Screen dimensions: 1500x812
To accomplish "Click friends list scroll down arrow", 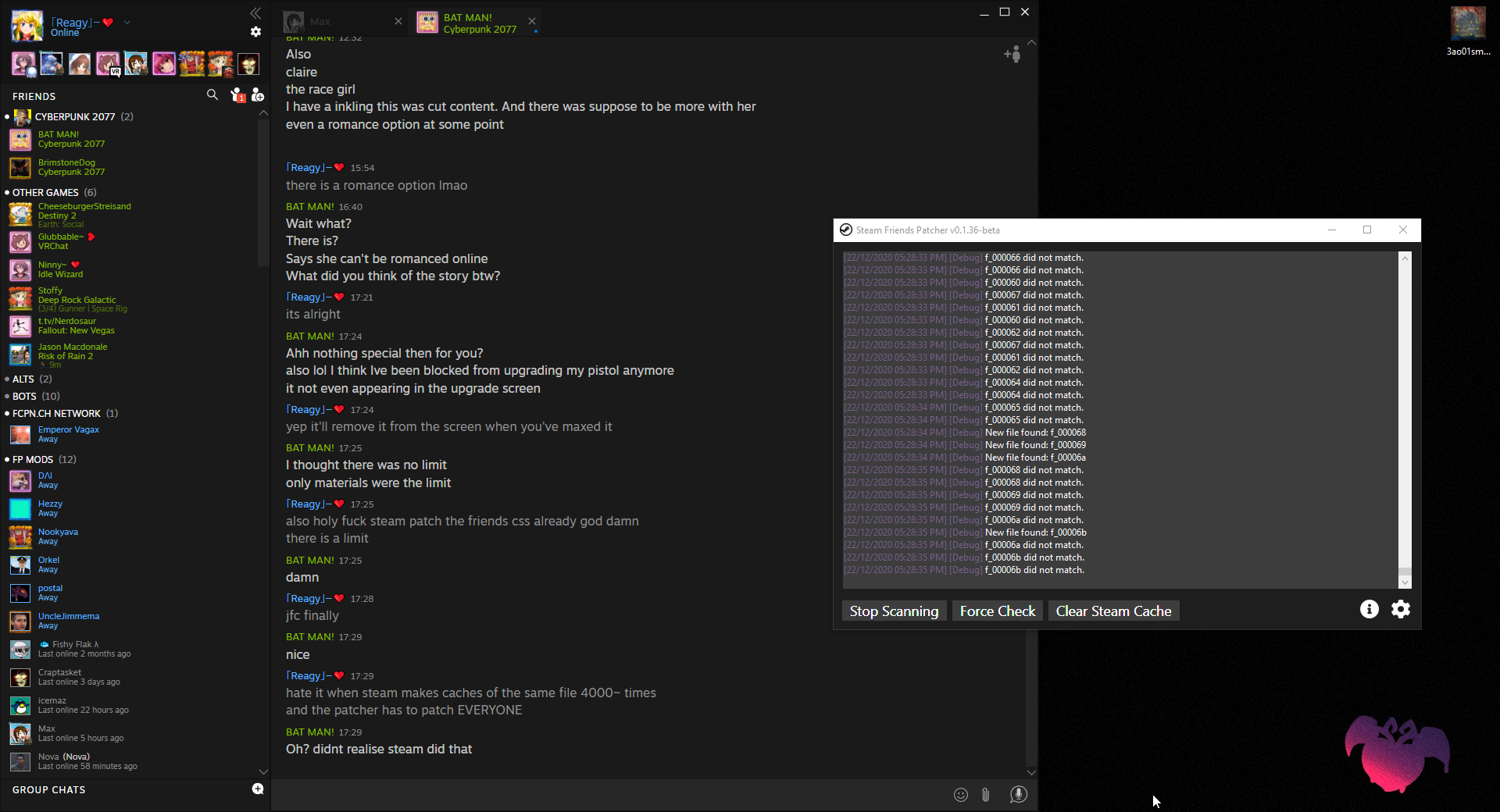I will coord(263,771).
